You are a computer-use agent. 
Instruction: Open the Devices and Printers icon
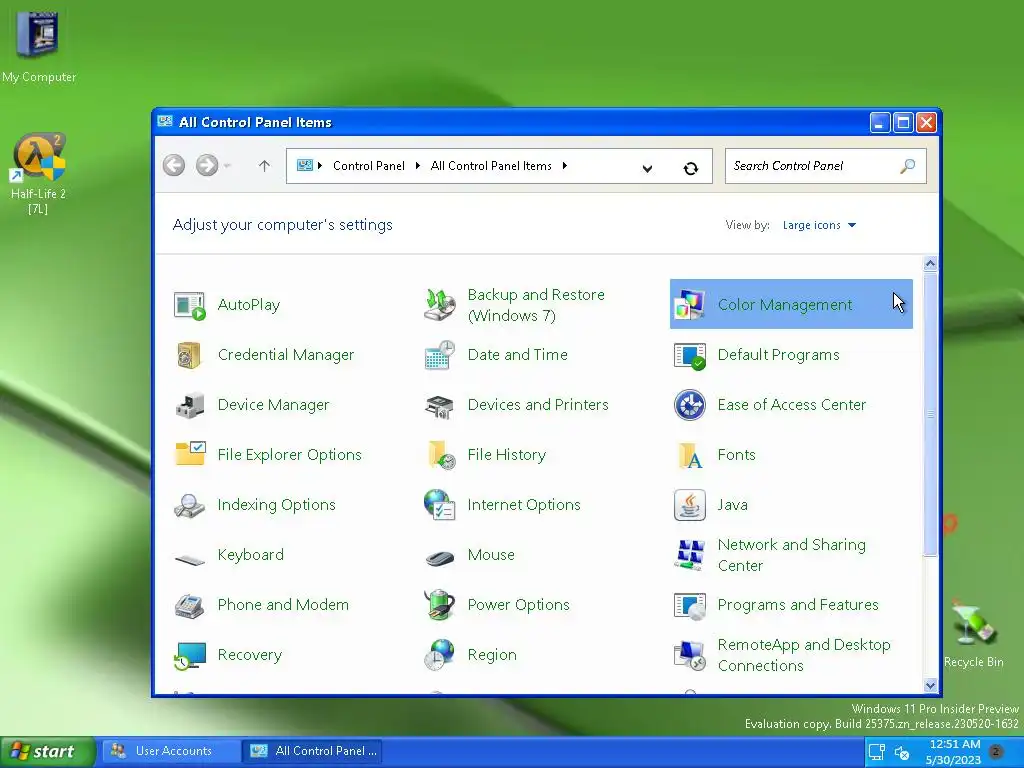click(440, 406)
